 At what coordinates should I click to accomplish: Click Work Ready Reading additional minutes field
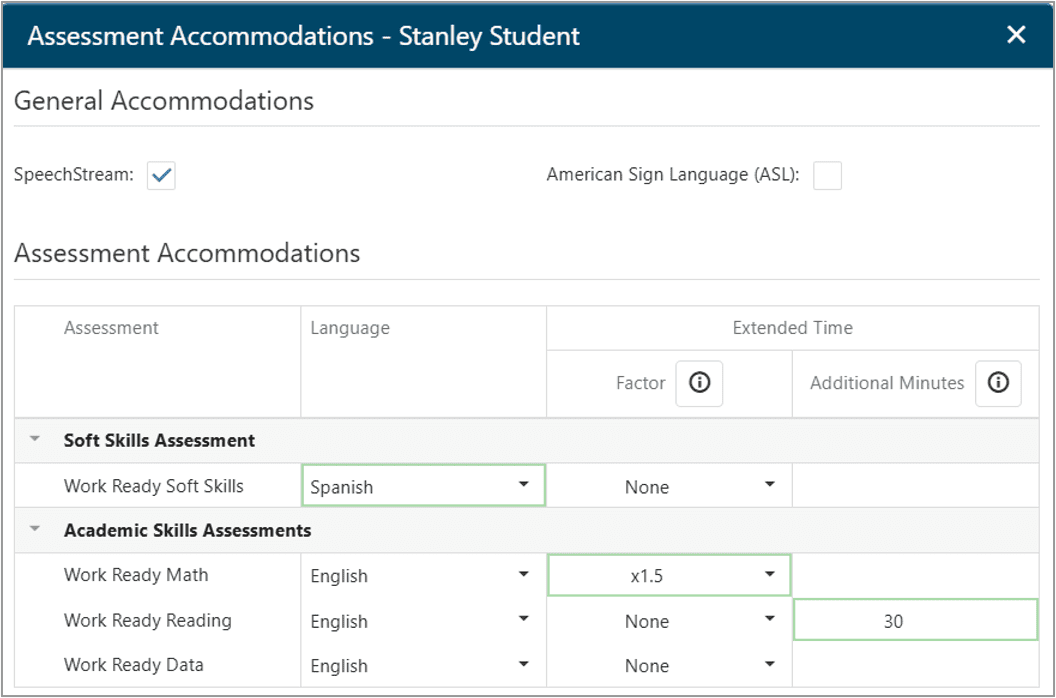[x=916, y=621]
